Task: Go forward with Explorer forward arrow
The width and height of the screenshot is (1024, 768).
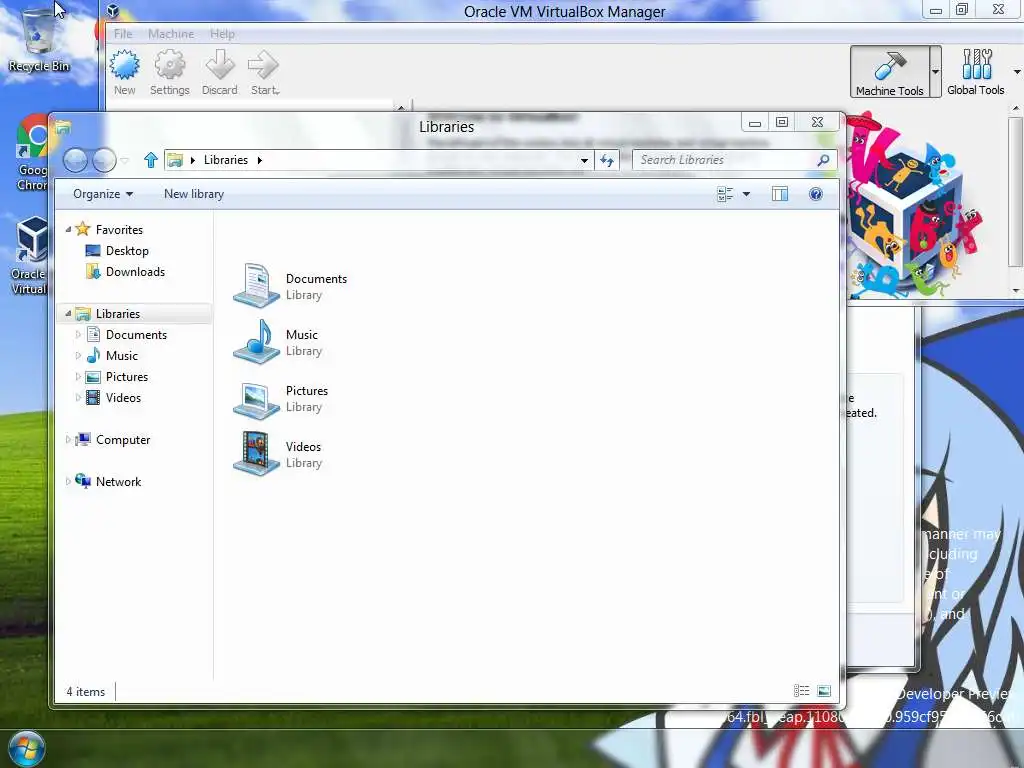Action: click(x=104, y=160)
